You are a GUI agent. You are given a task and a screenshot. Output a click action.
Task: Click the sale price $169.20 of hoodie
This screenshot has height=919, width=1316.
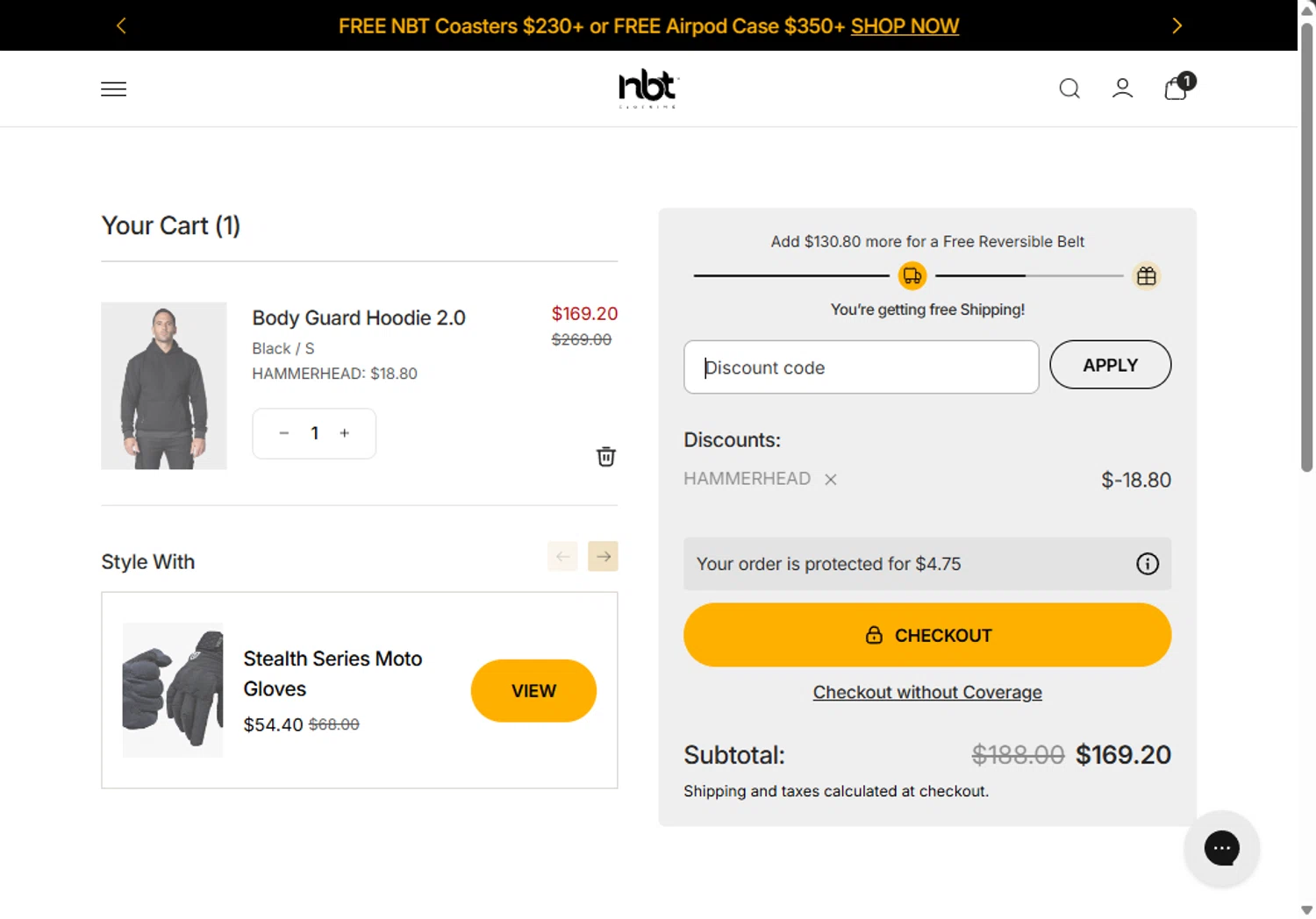584,314
